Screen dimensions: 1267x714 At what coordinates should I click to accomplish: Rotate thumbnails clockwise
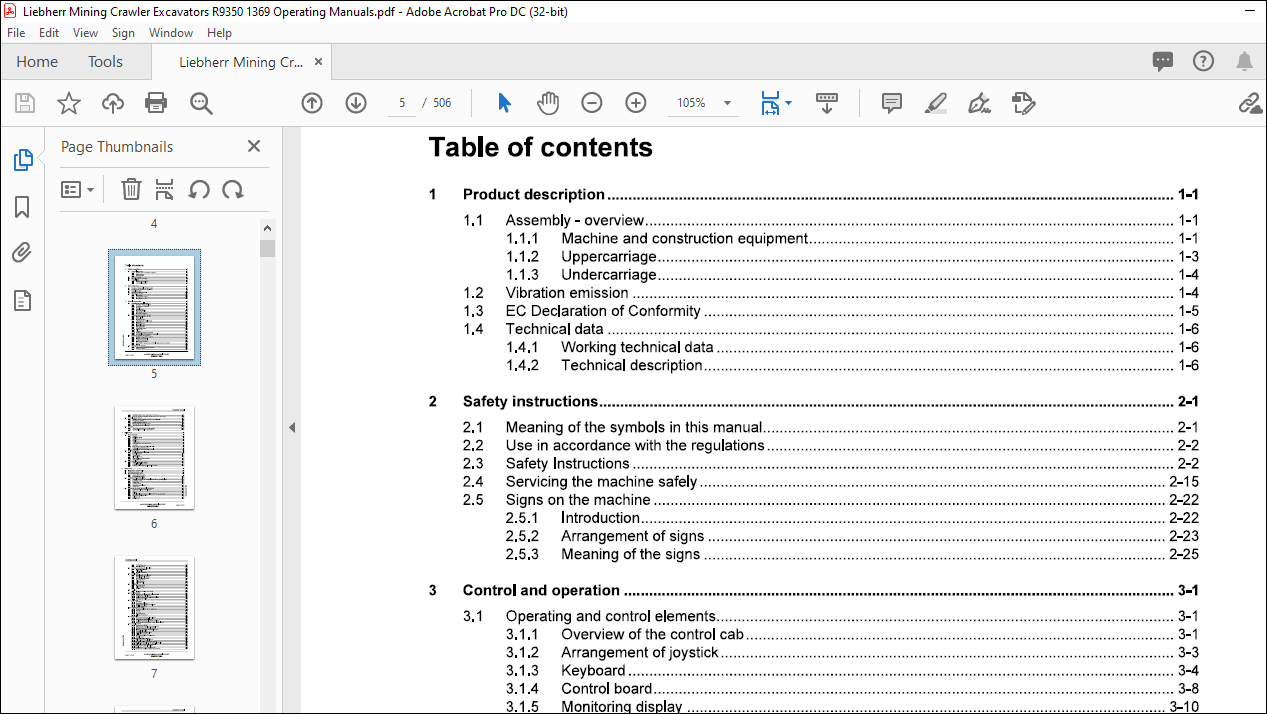[x=233, y=189]
